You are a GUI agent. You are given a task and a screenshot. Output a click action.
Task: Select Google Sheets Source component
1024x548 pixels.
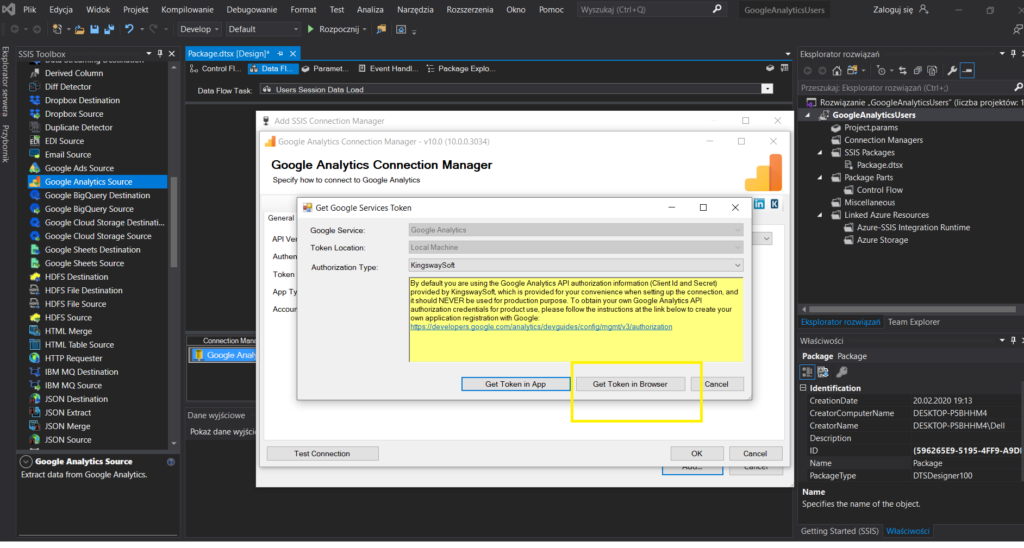click(x=84, y=263)
